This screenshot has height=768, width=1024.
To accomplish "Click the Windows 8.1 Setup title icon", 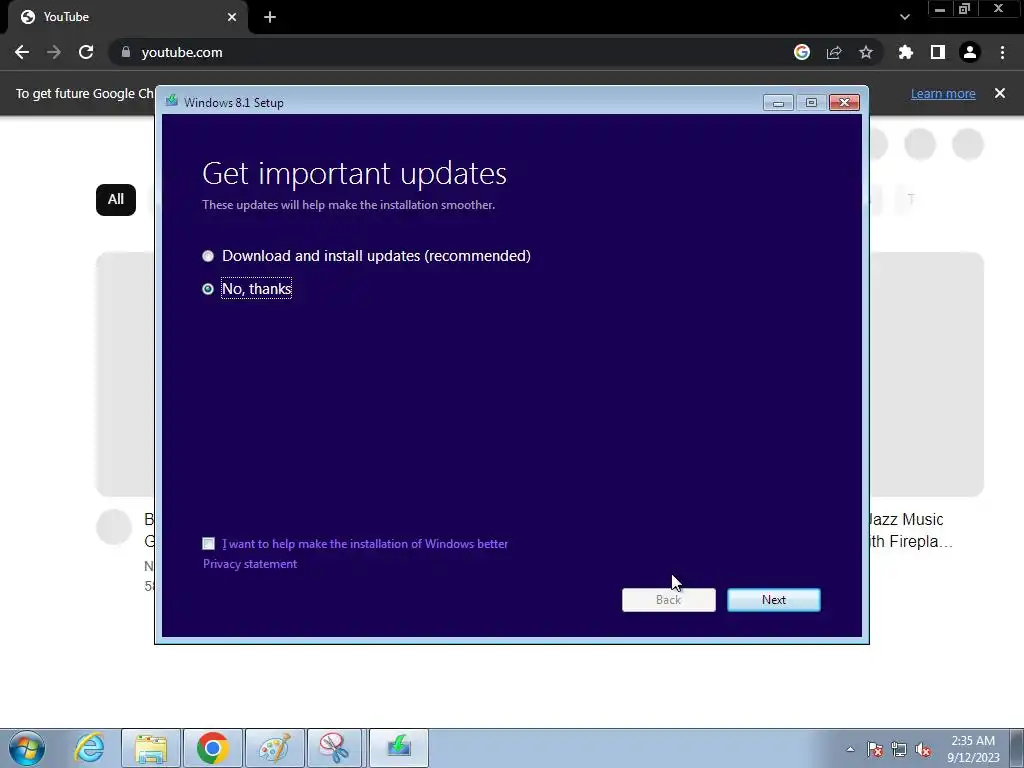I will 172,101.
